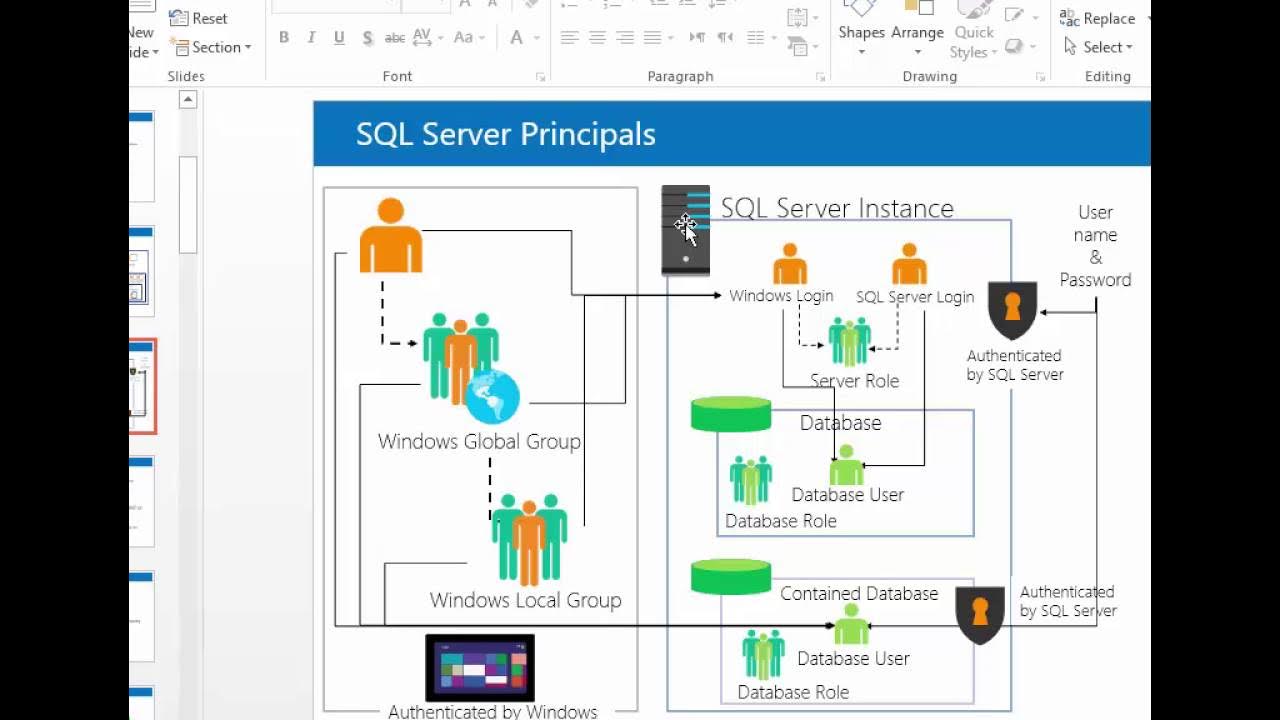
Task: Open the Character Spacing dropdown
Action: click(x=428, y=38)
